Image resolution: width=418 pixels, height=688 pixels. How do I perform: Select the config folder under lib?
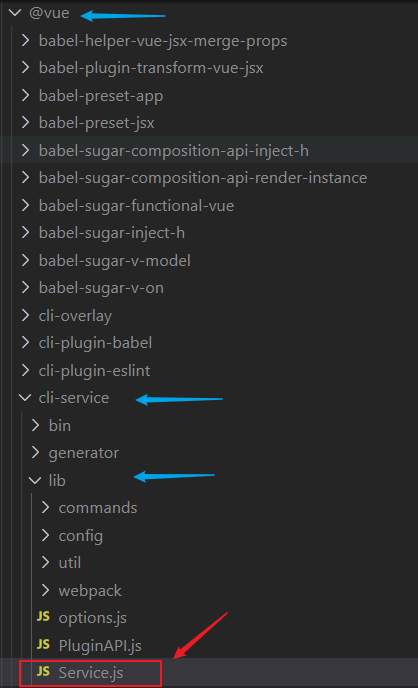pyautogui.click(x=81, y=536)
